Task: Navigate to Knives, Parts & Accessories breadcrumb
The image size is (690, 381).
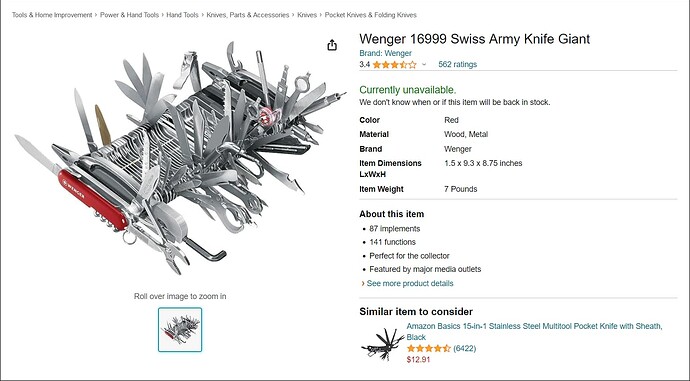Action: (248, 15)
